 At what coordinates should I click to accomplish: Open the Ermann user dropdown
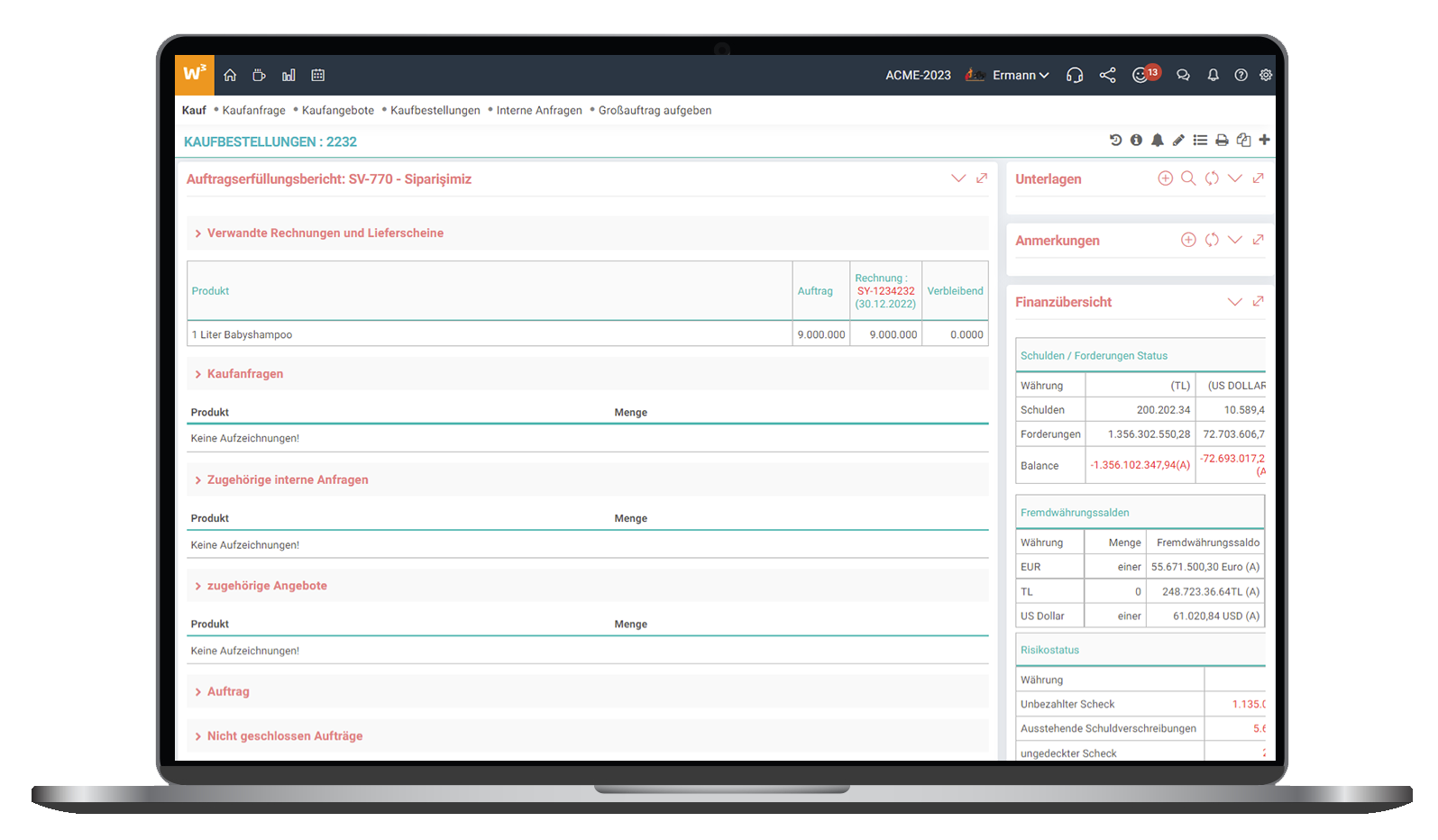(1021, 76)
